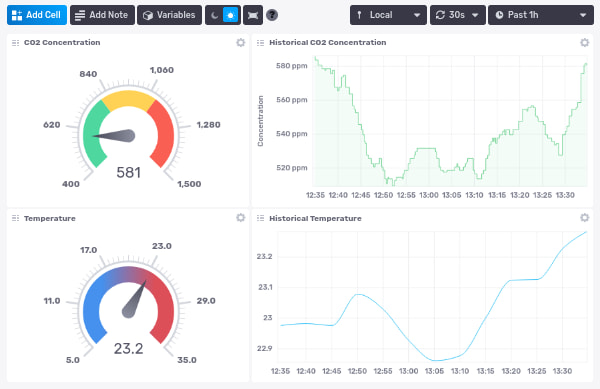Click the 580 ppm axis label
The image size is (600, 389).
click(292, 66)
